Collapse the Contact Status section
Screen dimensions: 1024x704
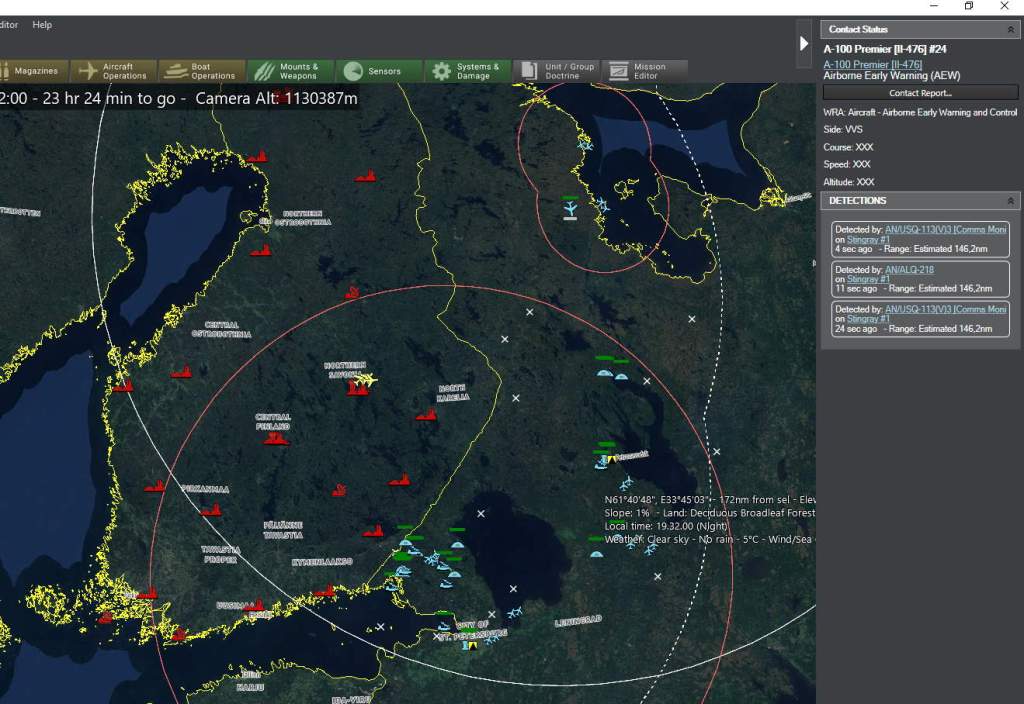point(1010,30)
